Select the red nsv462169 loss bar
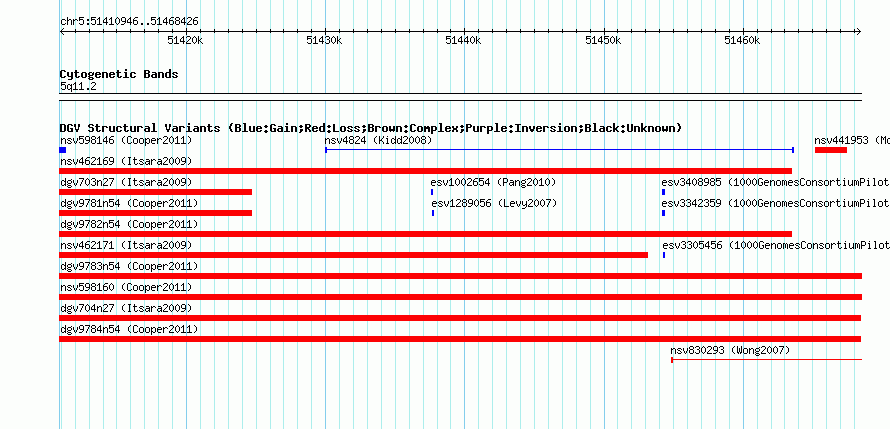Screen dimensions: 890x429 coord(426,171)
